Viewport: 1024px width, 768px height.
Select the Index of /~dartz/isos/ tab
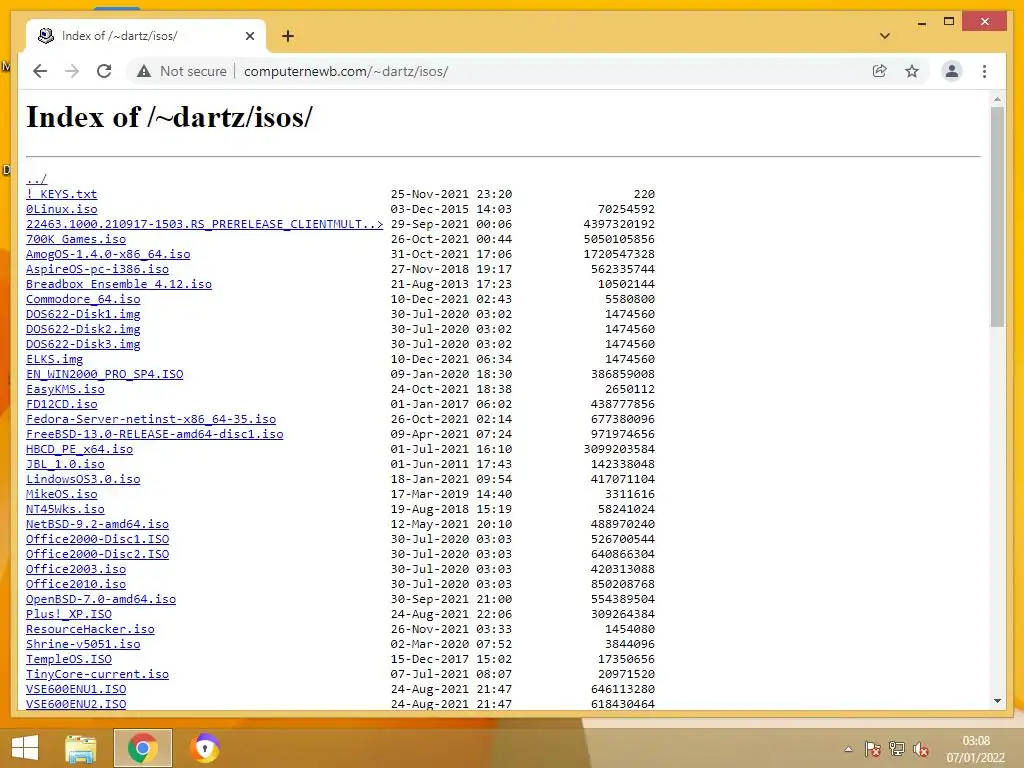(x=147, y=36)
